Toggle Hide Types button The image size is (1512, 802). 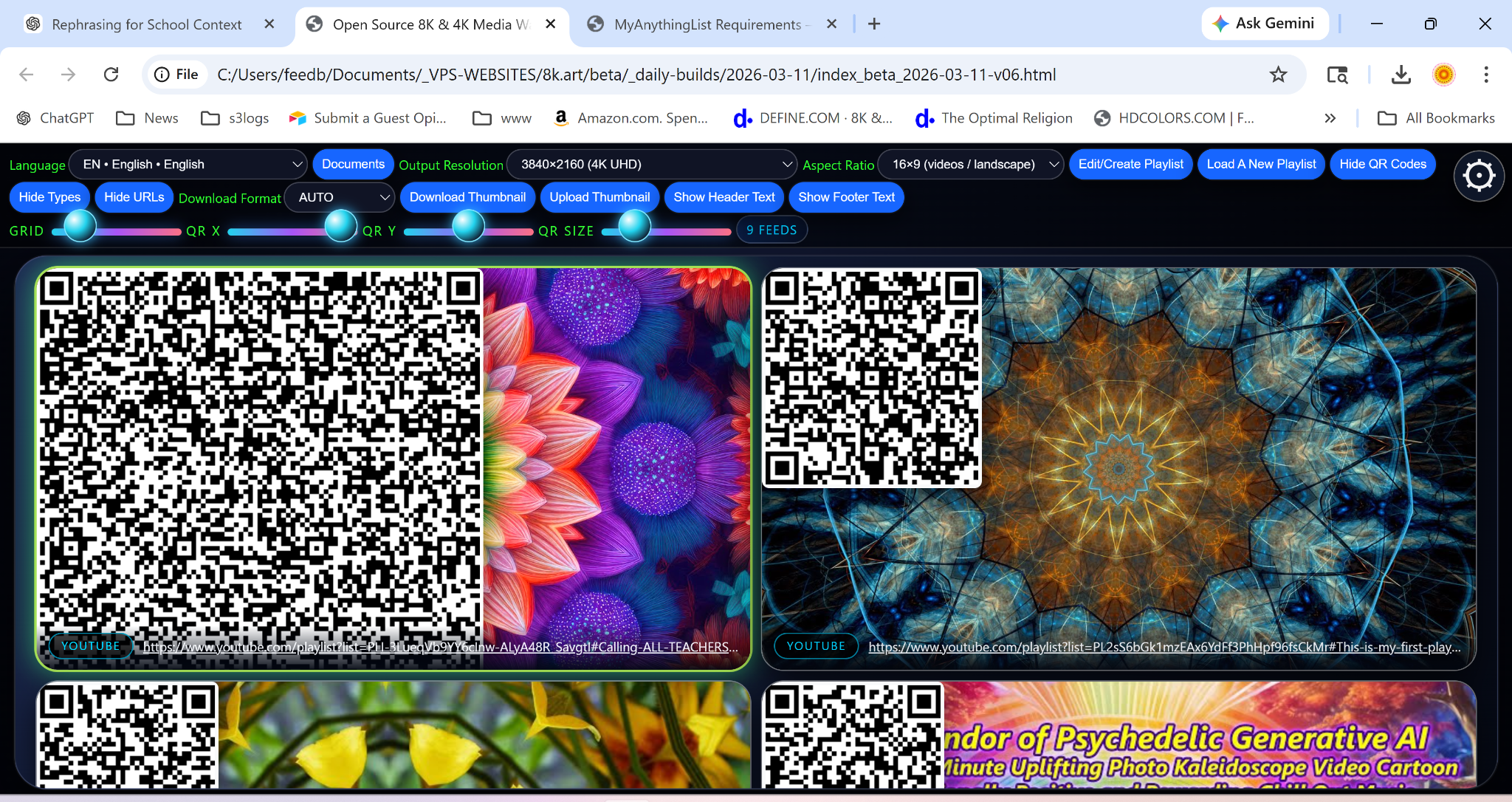pos(49,197)
